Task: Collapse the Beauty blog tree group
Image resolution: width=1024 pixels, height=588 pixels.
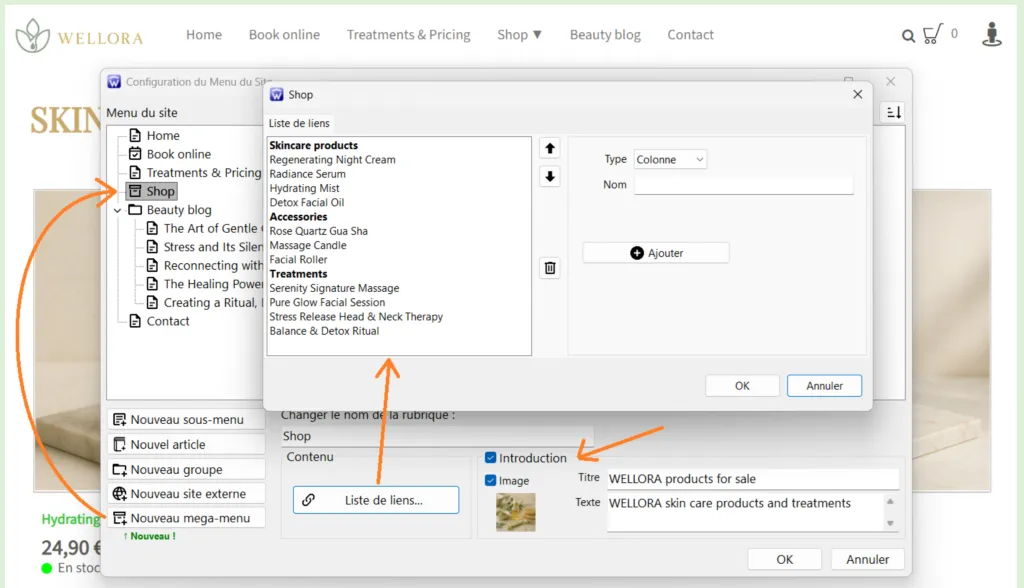Action: pyautogui.click(x=118, y=210)
